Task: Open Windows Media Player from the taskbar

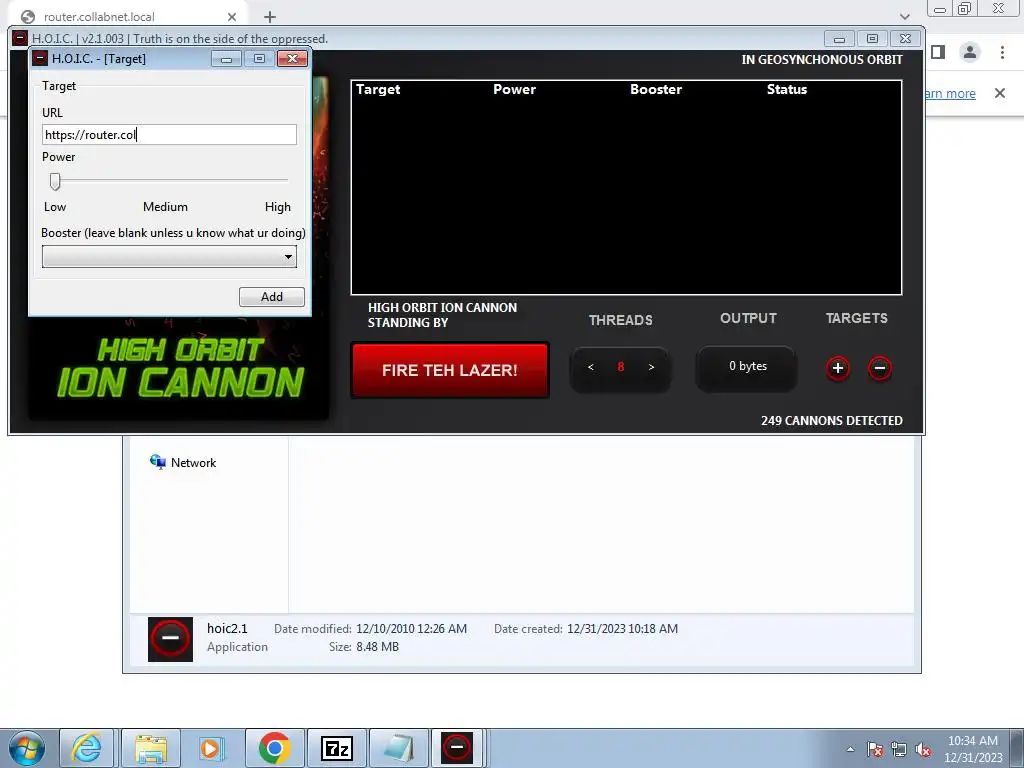Action: coord(211,748)
